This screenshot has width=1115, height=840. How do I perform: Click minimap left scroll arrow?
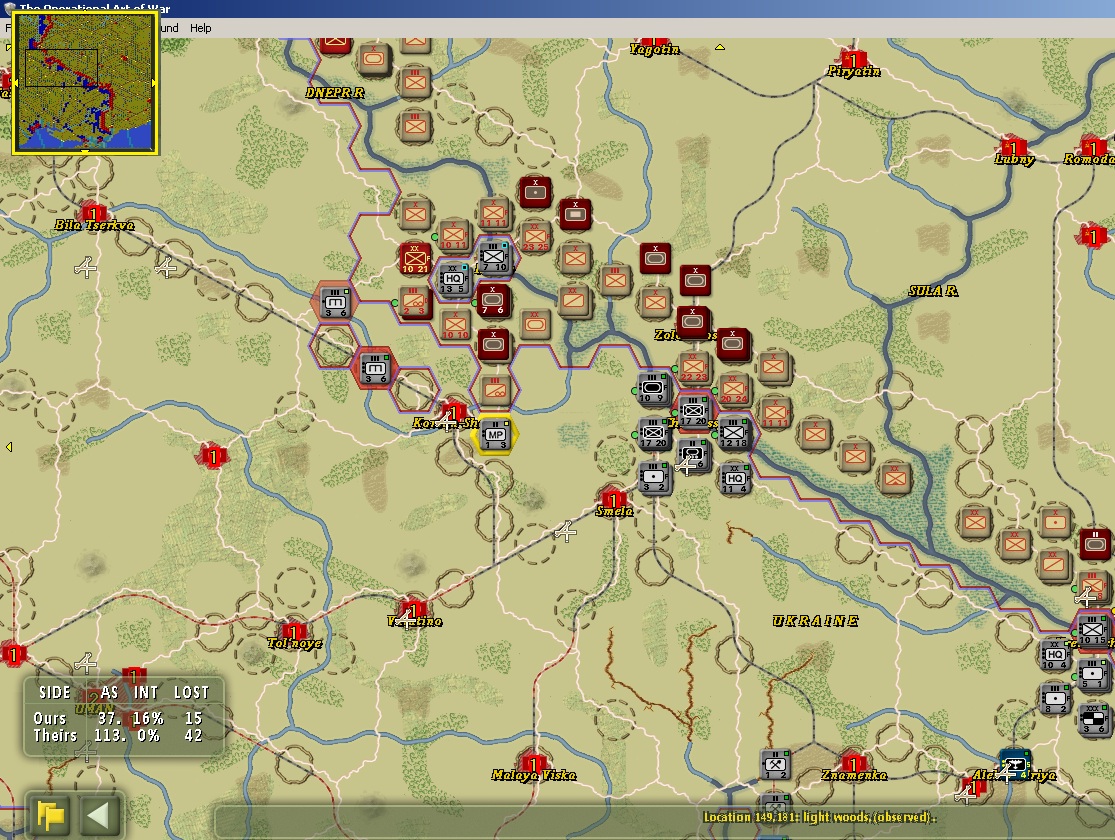15,83
